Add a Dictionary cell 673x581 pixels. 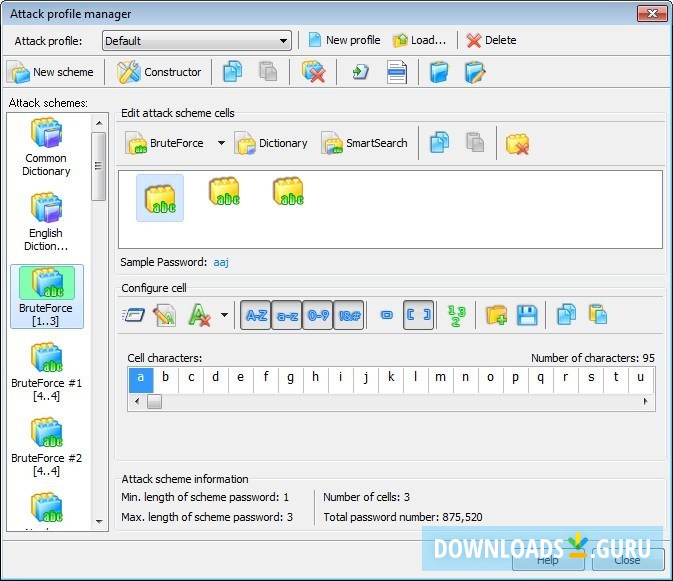pyautogui.click(x=271, y=143)
